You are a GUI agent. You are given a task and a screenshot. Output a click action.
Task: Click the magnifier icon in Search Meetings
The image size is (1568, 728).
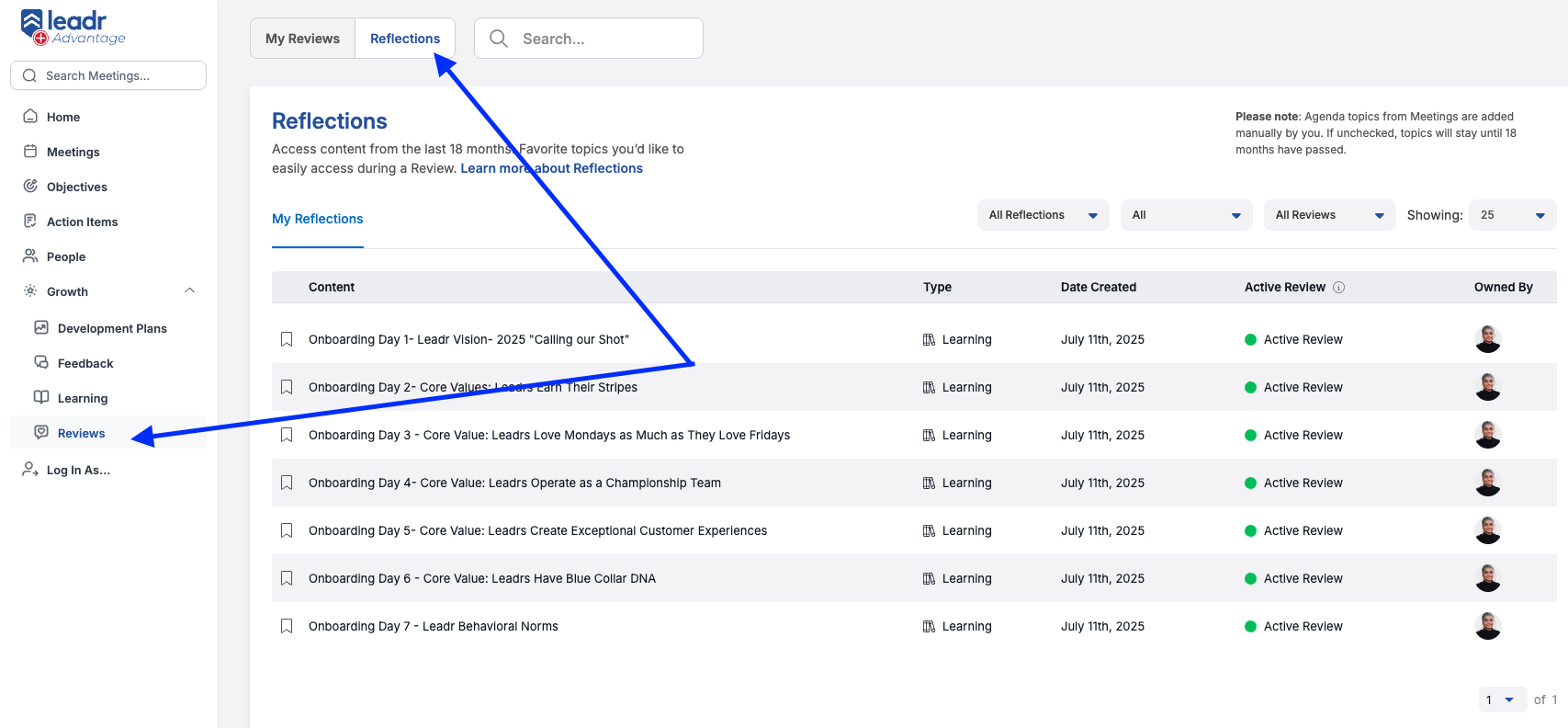(29, 75)
